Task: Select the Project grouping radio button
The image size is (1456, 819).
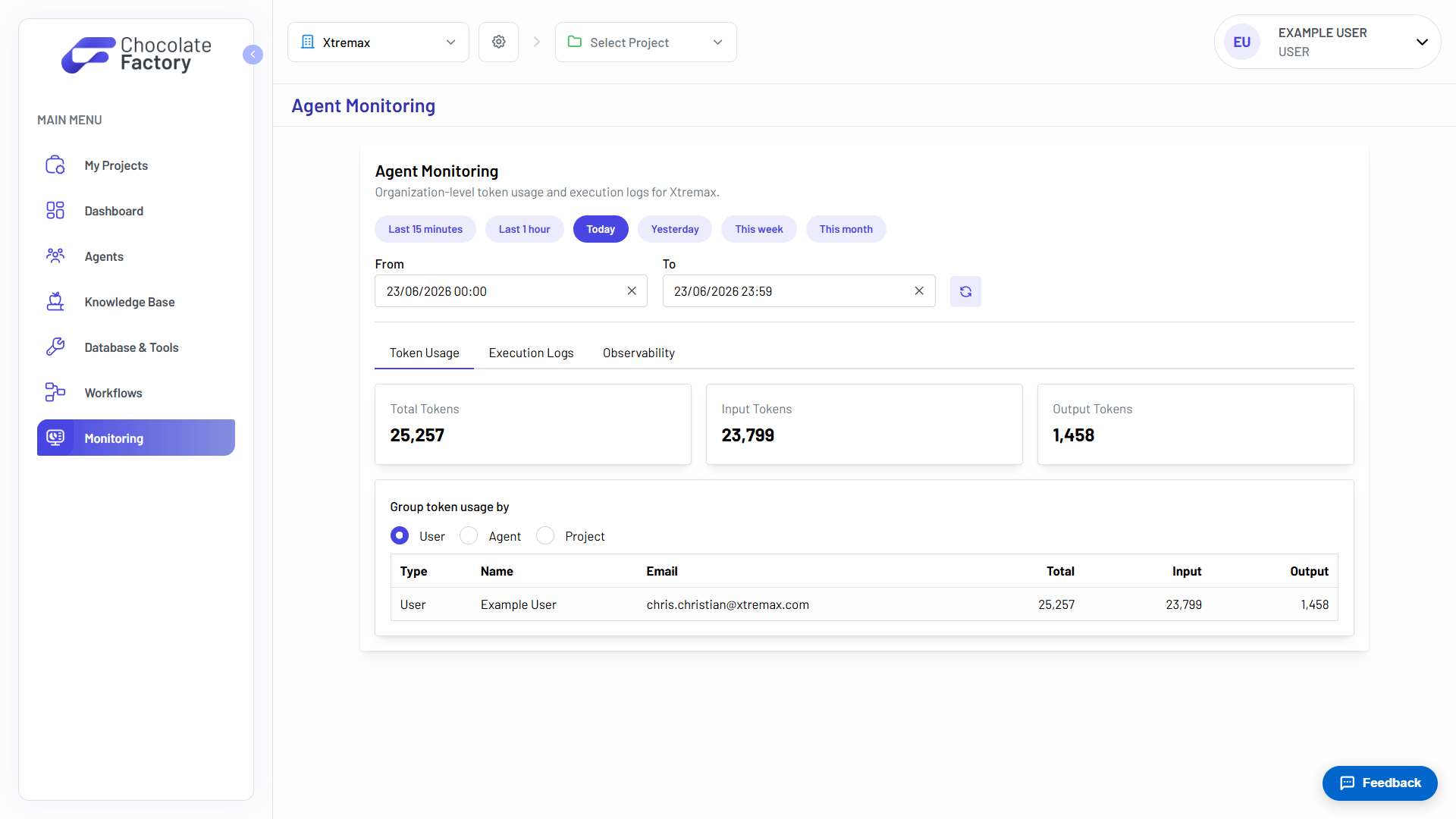Action: [x=545, y=536]
